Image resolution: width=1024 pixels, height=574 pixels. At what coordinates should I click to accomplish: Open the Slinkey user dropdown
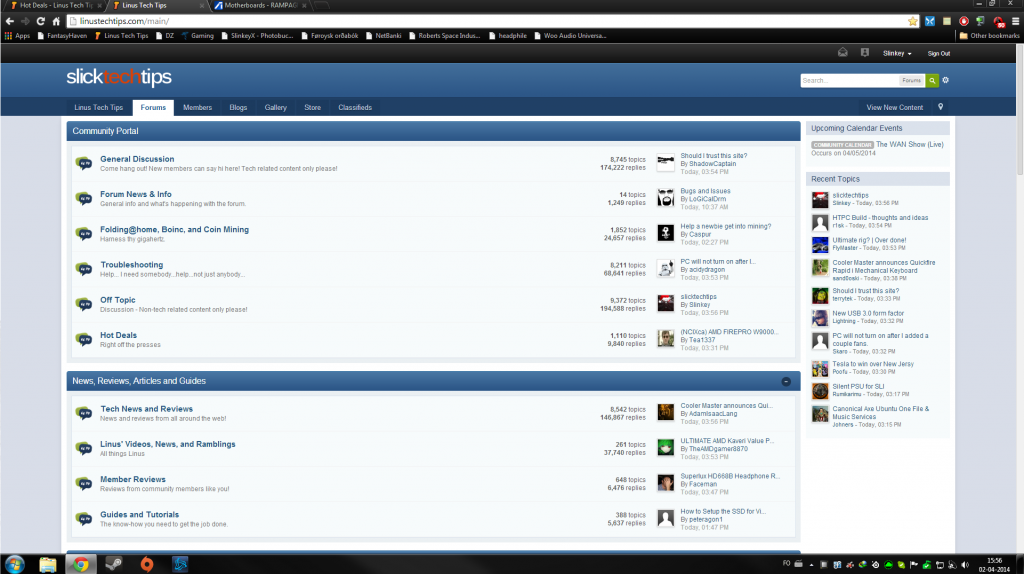(x=897, y=54)
